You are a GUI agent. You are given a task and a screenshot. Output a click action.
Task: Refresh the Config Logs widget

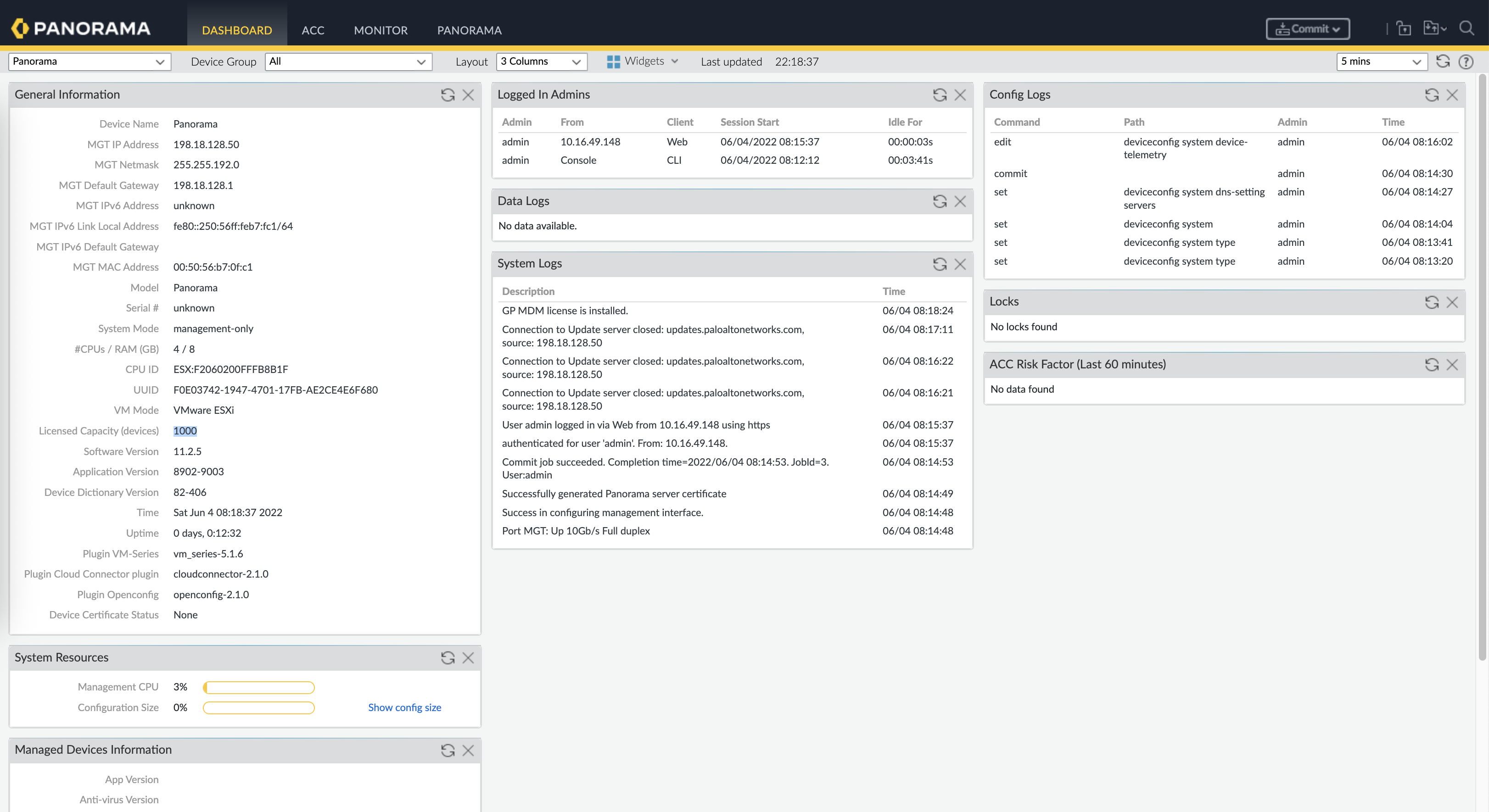(1431, 95)
